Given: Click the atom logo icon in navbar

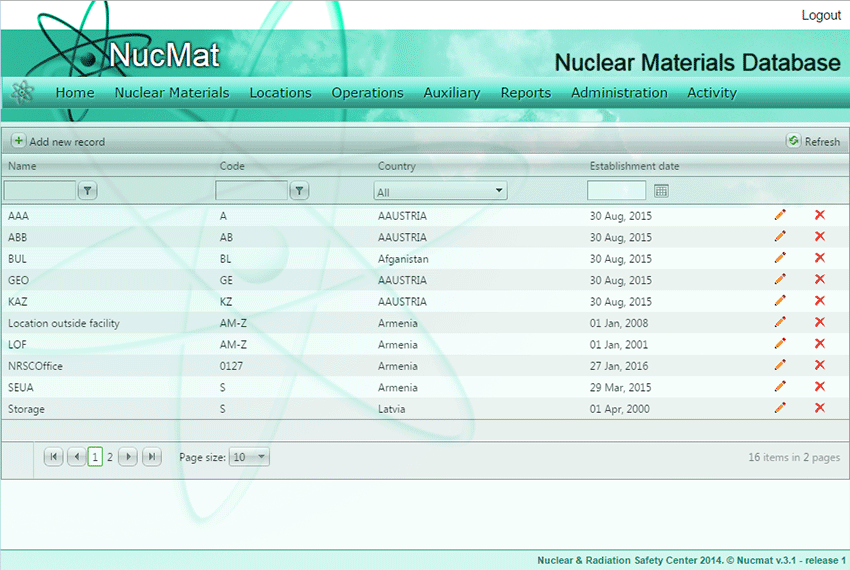Looking at the screenshot, I should (x=22, y=92).
